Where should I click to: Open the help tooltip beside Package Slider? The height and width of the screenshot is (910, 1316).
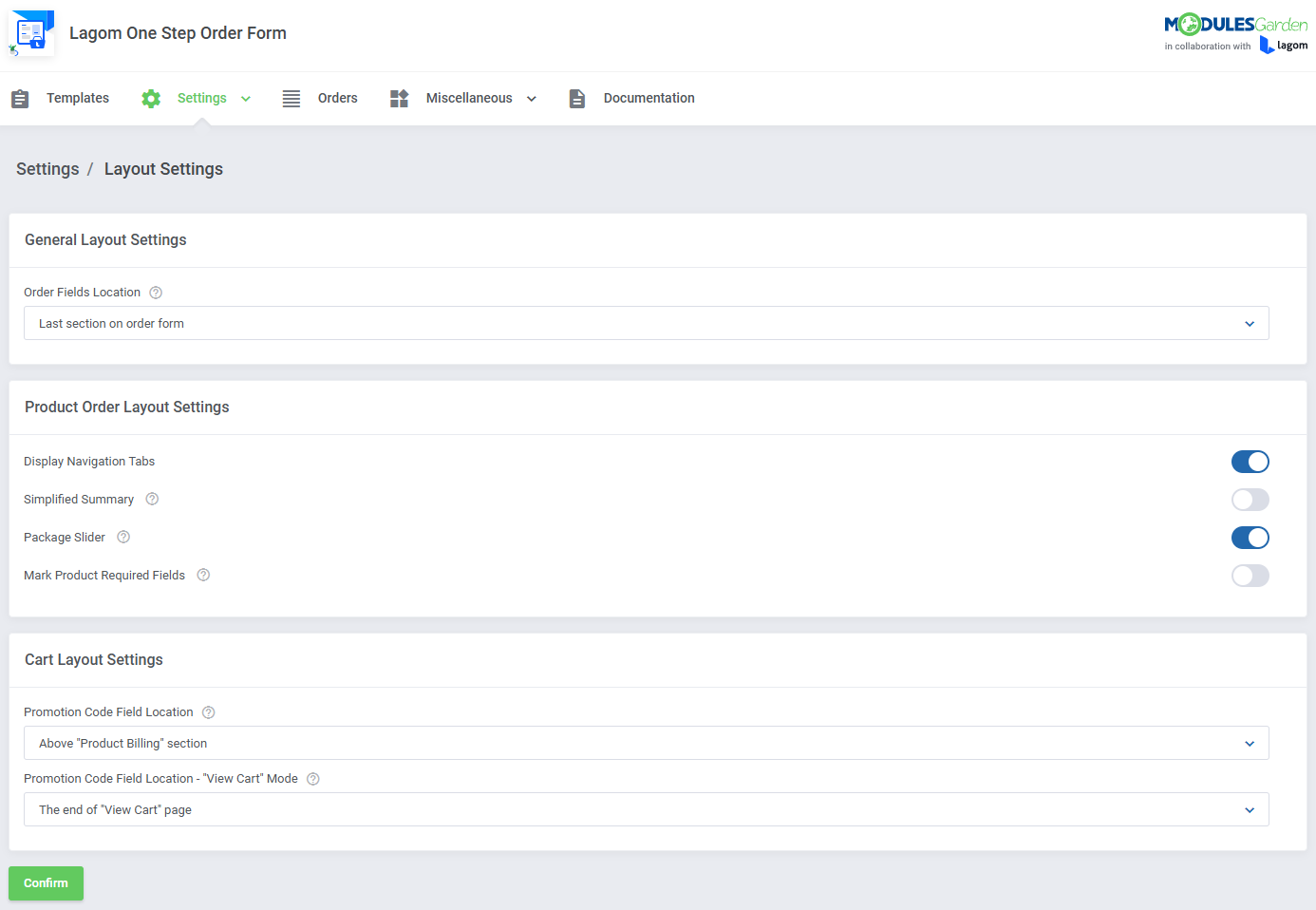(122, 537)
